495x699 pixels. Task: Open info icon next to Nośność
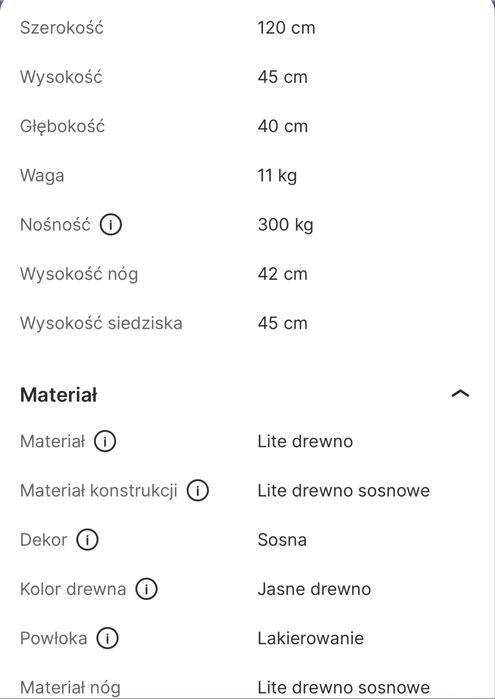[111, 224]
